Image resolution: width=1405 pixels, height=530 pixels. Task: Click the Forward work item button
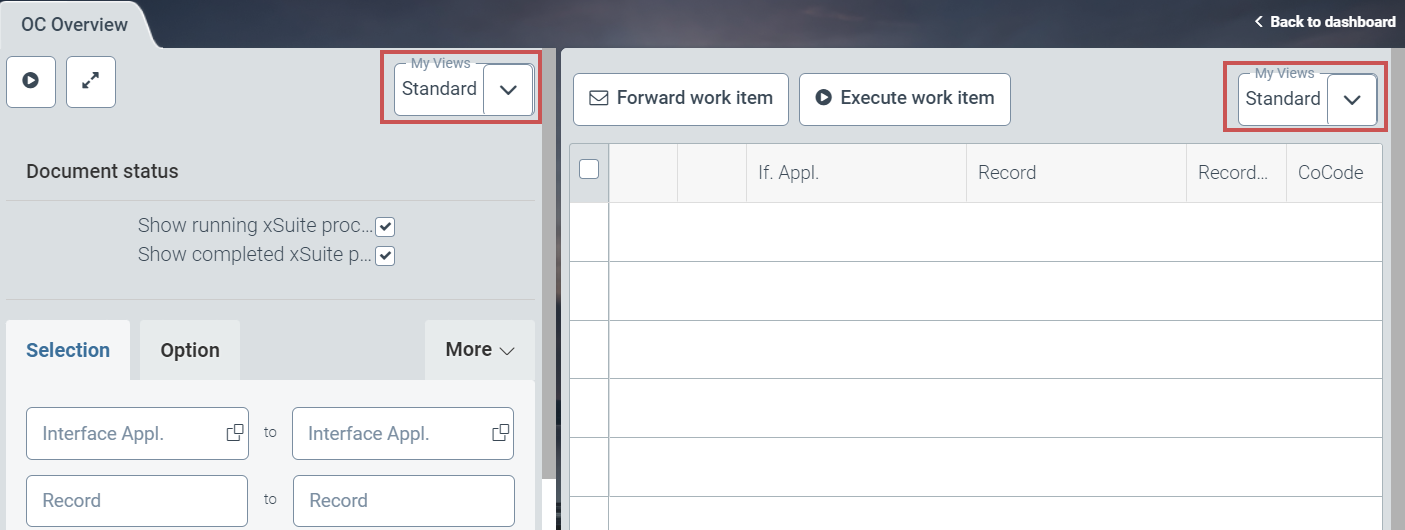tap(681, 98)
